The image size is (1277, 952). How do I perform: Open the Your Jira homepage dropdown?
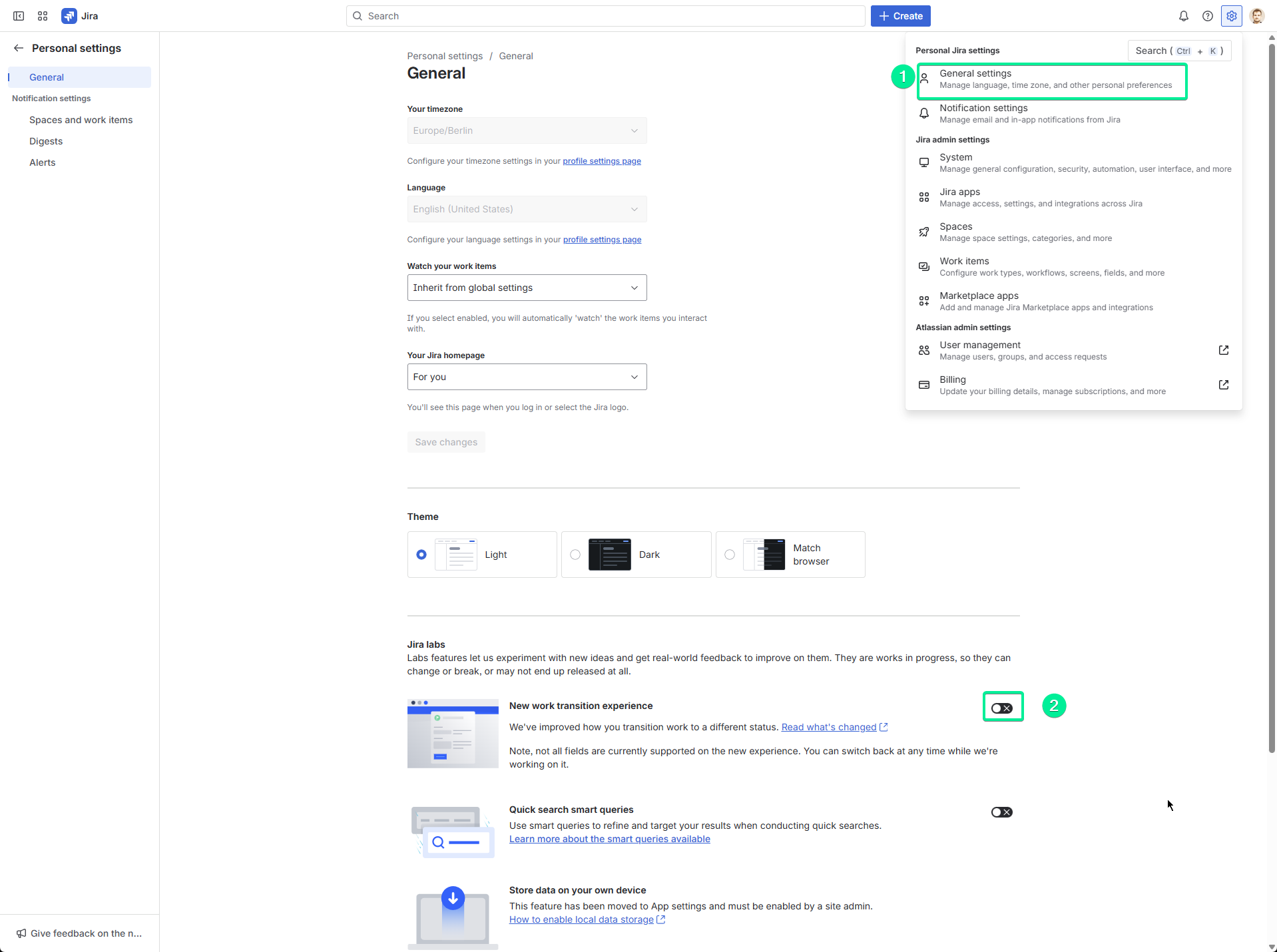(527, 377)
